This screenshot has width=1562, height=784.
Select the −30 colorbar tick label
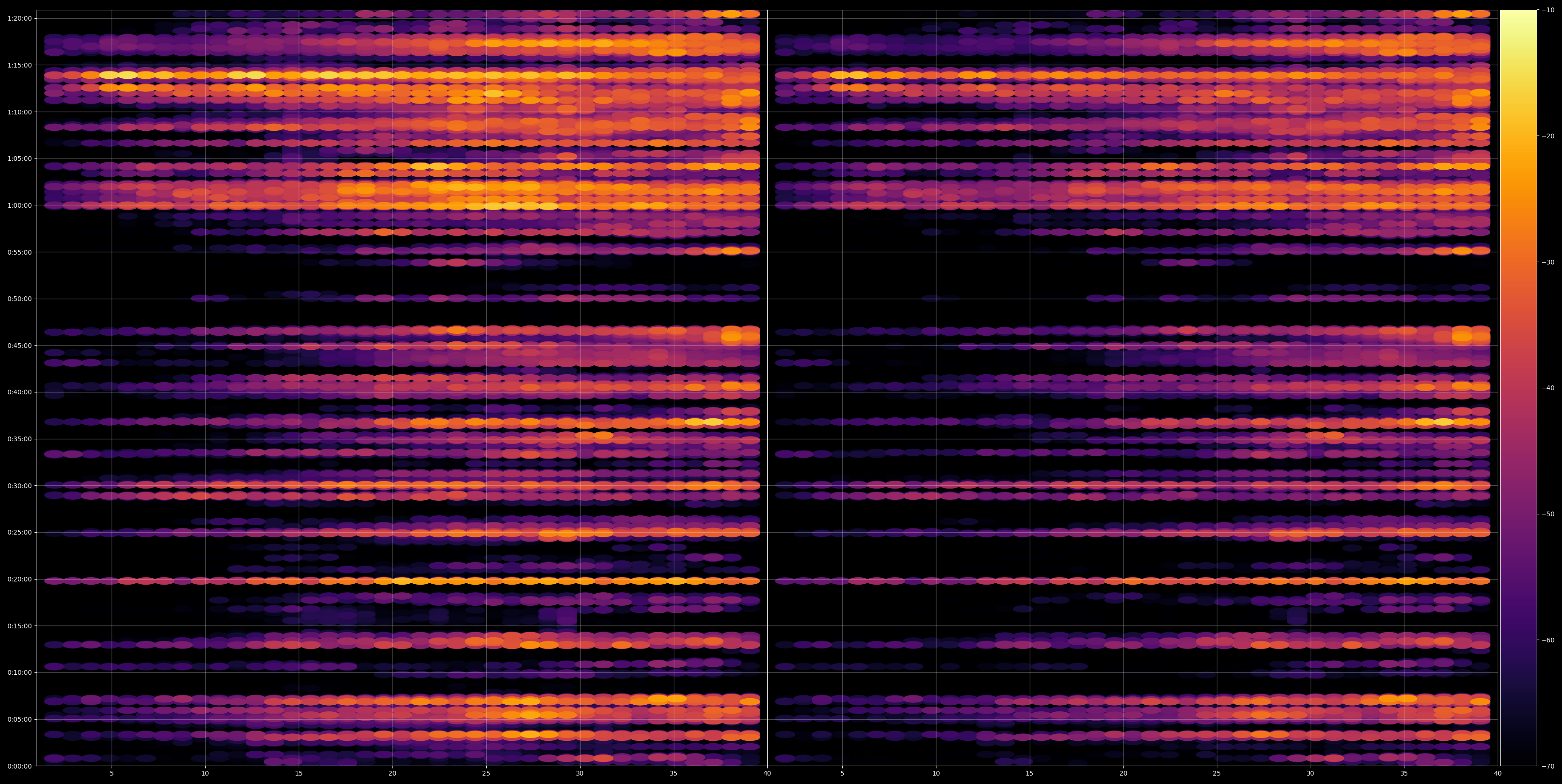pos(1548,262)
